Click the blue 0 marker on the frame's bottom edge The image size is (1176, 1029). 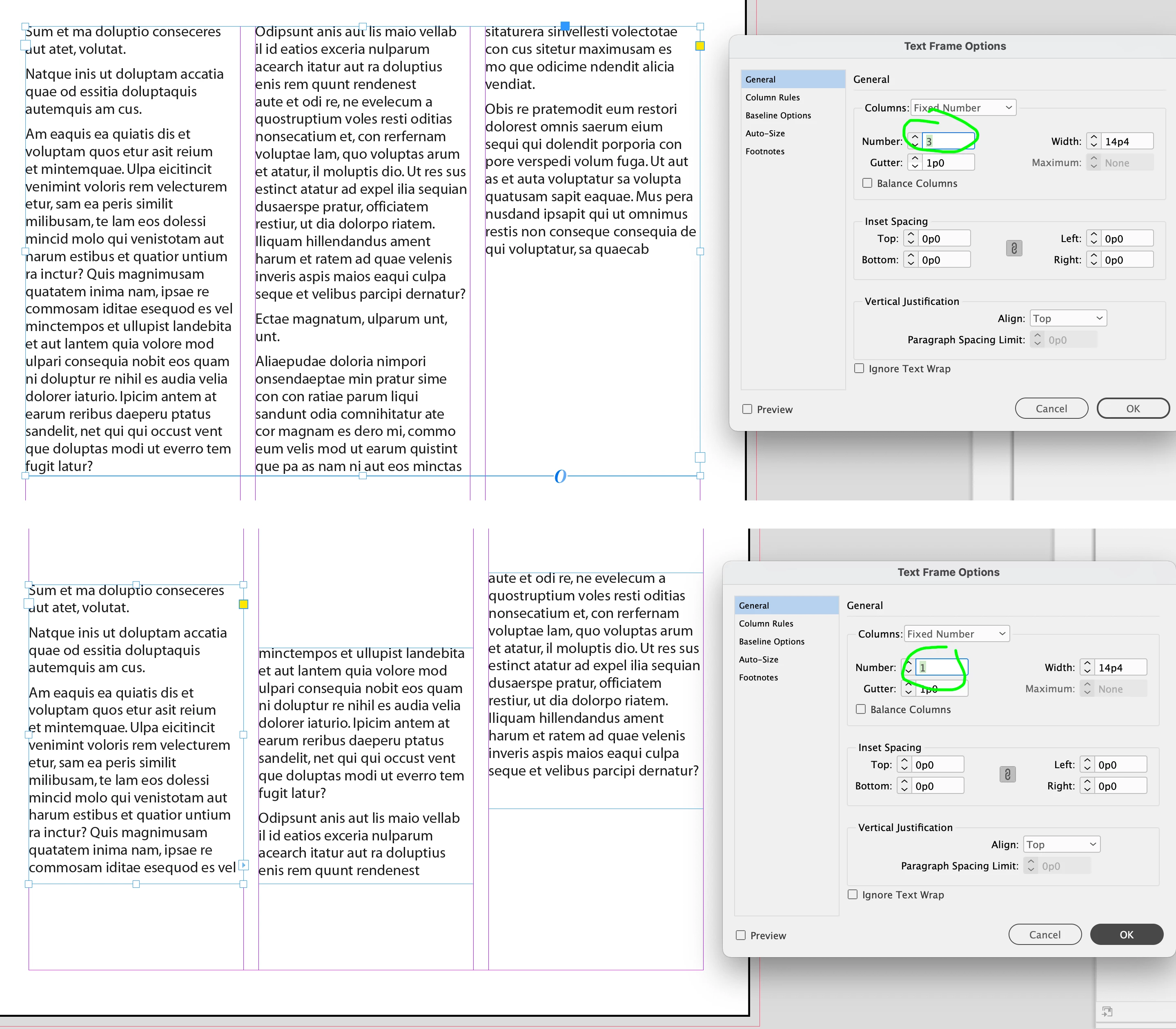560,476
